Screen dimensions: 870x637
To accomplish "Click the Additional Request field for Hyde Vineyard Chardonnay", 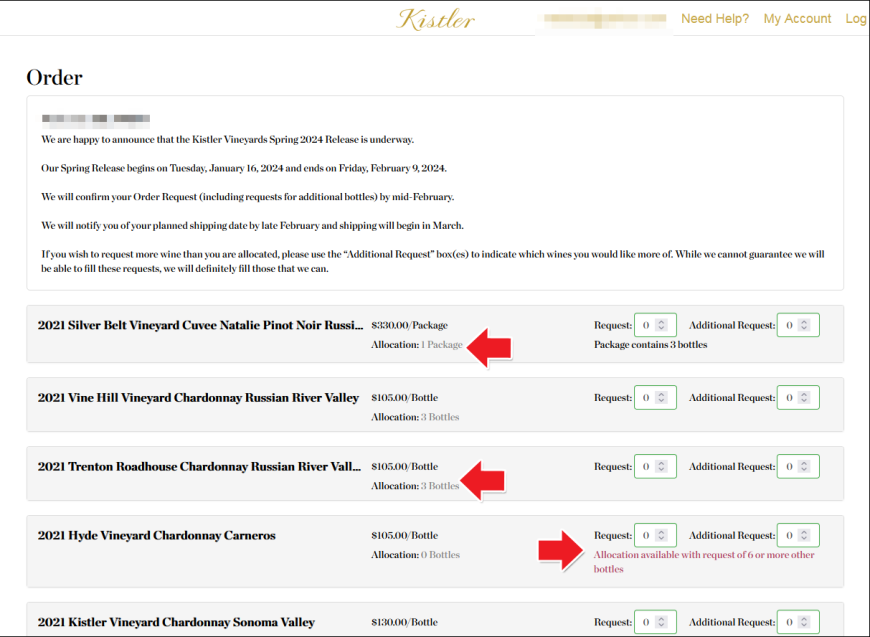I will [798, 535].
